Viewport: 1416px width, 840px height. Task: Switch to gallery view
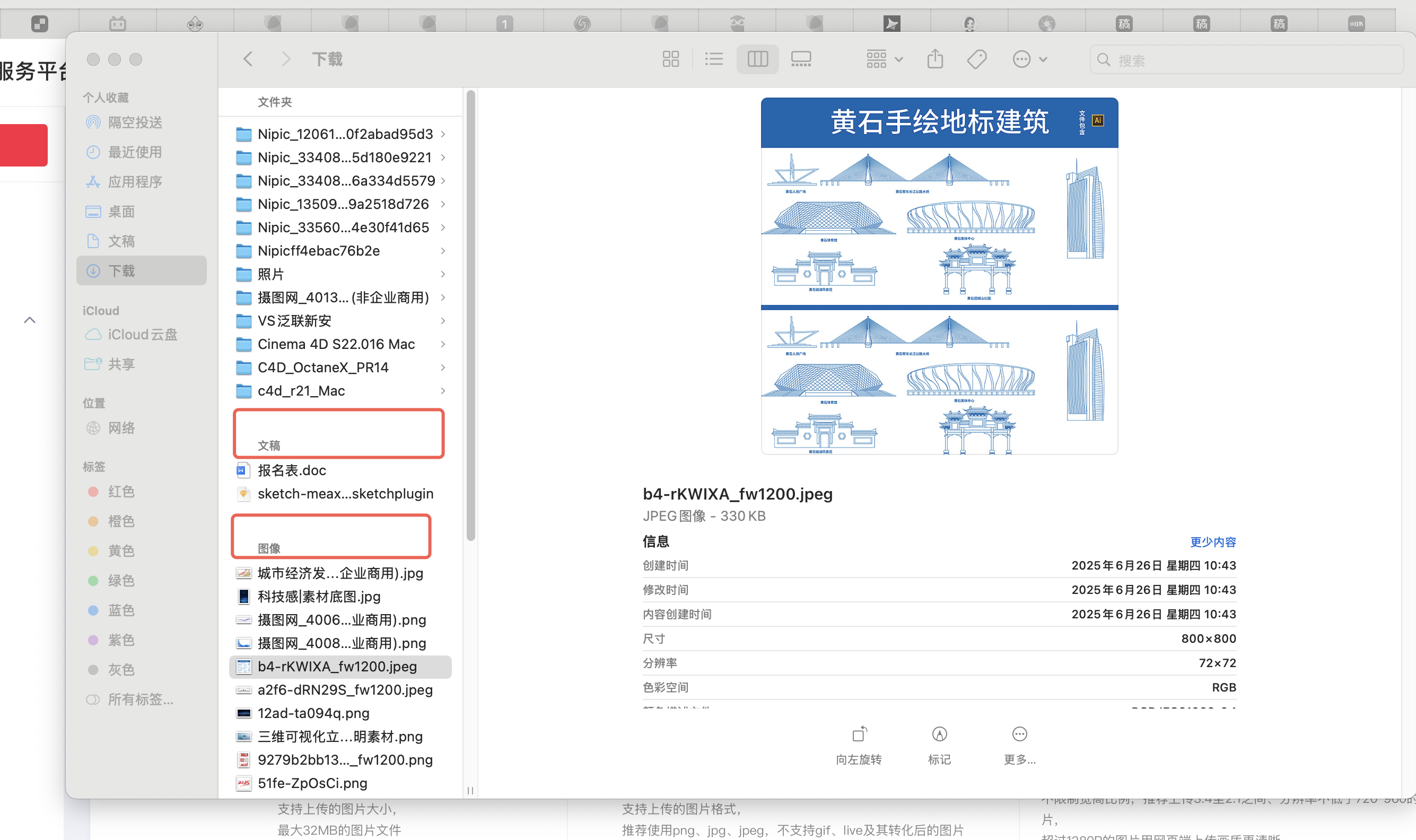tap(801, 59)
